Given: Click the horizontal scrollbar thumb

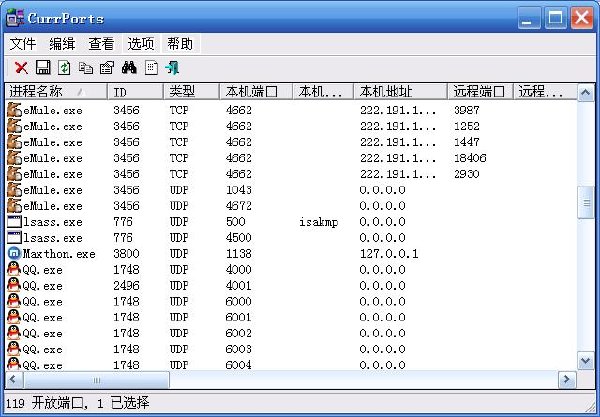Looking at the screenshot, I should point(97,380).
